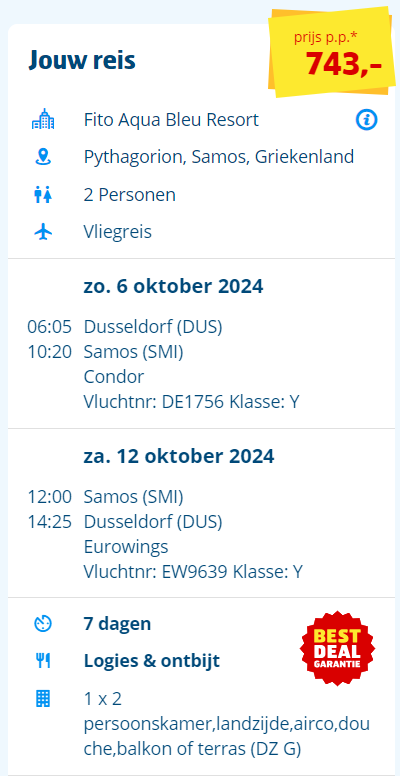Click the room description text

[x=227, y=724]
